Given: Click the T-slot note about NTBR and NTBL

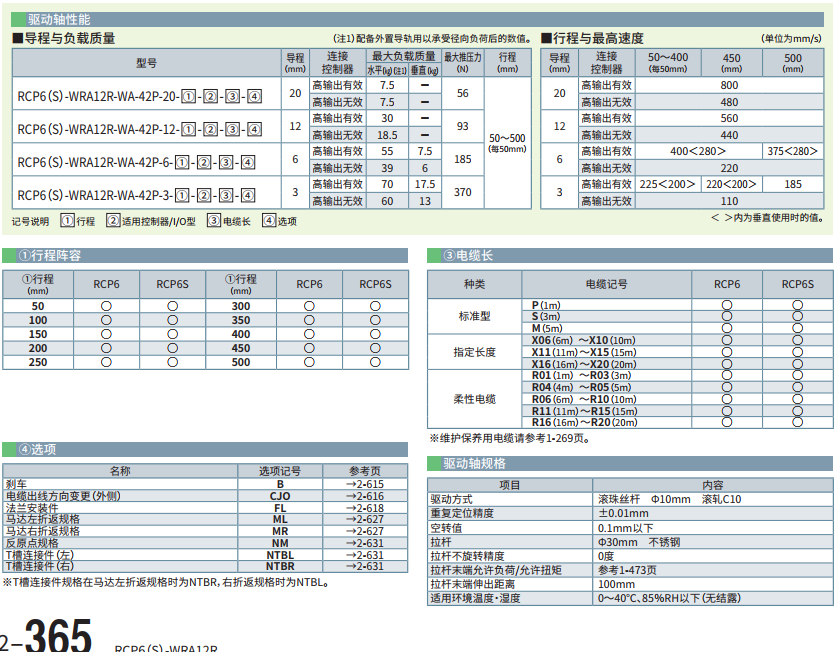Looking at the screenshot, I should point(168,582).
